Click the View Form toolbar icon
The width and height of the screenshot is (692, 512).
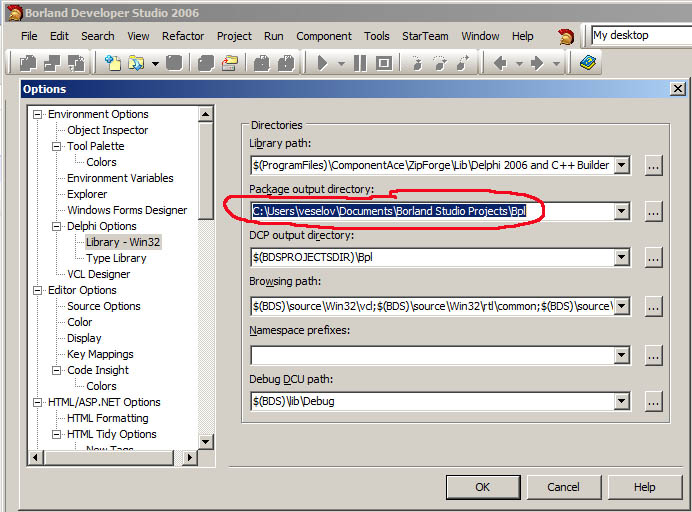[52, 63]
